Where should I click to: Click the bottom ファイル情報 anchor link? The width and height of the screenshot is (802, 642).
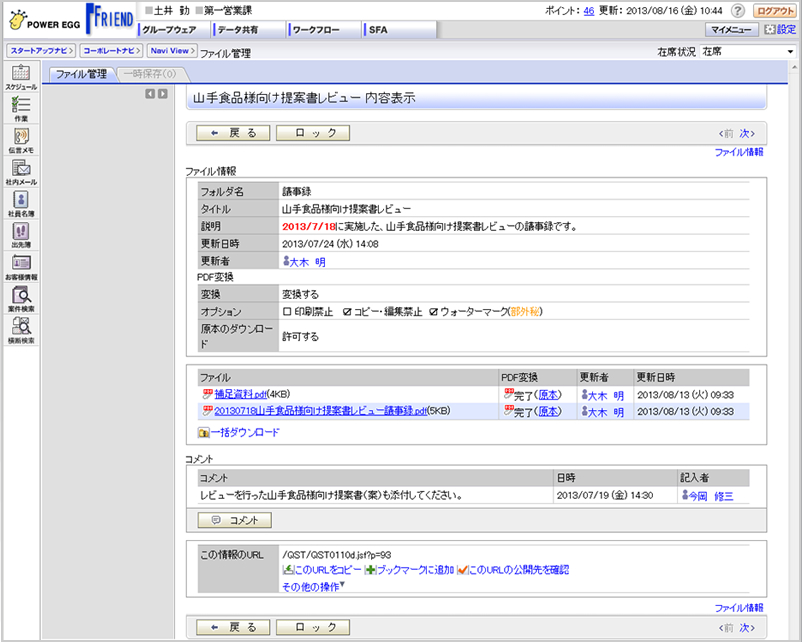[x=739, y=608]
